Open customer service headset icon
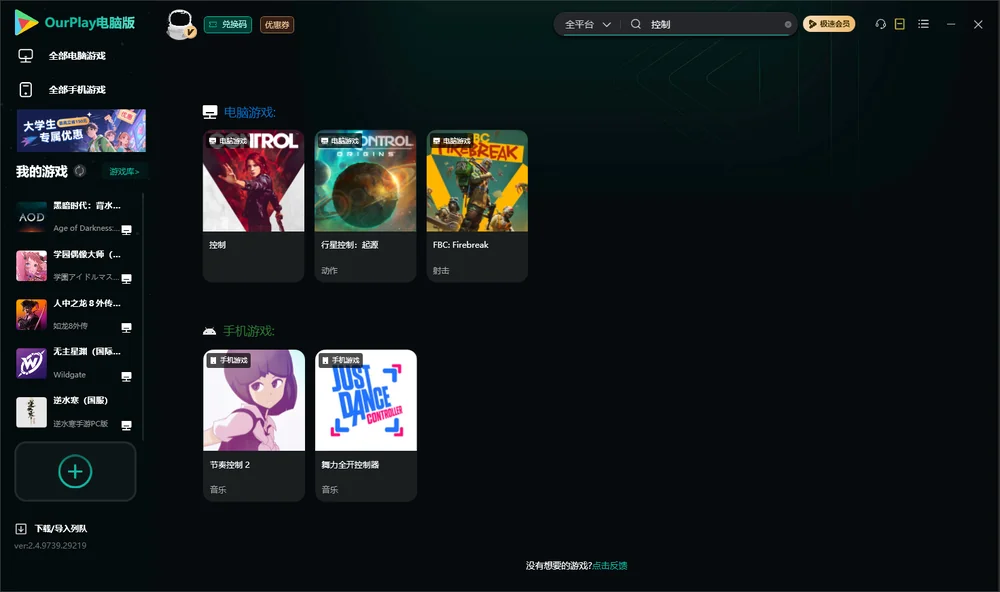 881,24
